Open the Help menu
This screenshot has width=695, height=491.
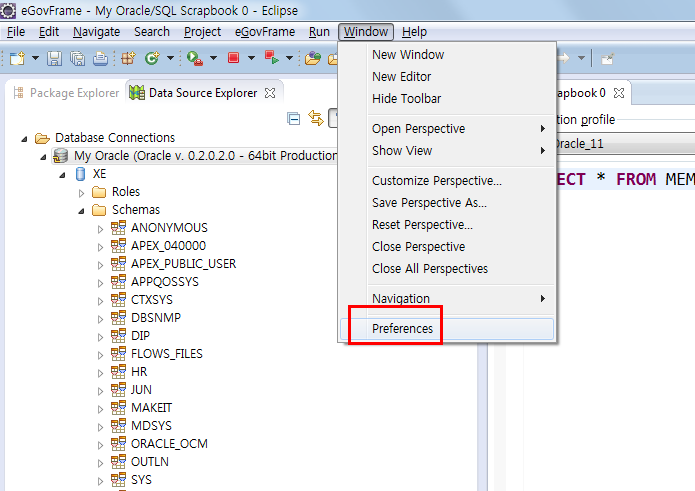pyautogui.click(x=414, y=32)
